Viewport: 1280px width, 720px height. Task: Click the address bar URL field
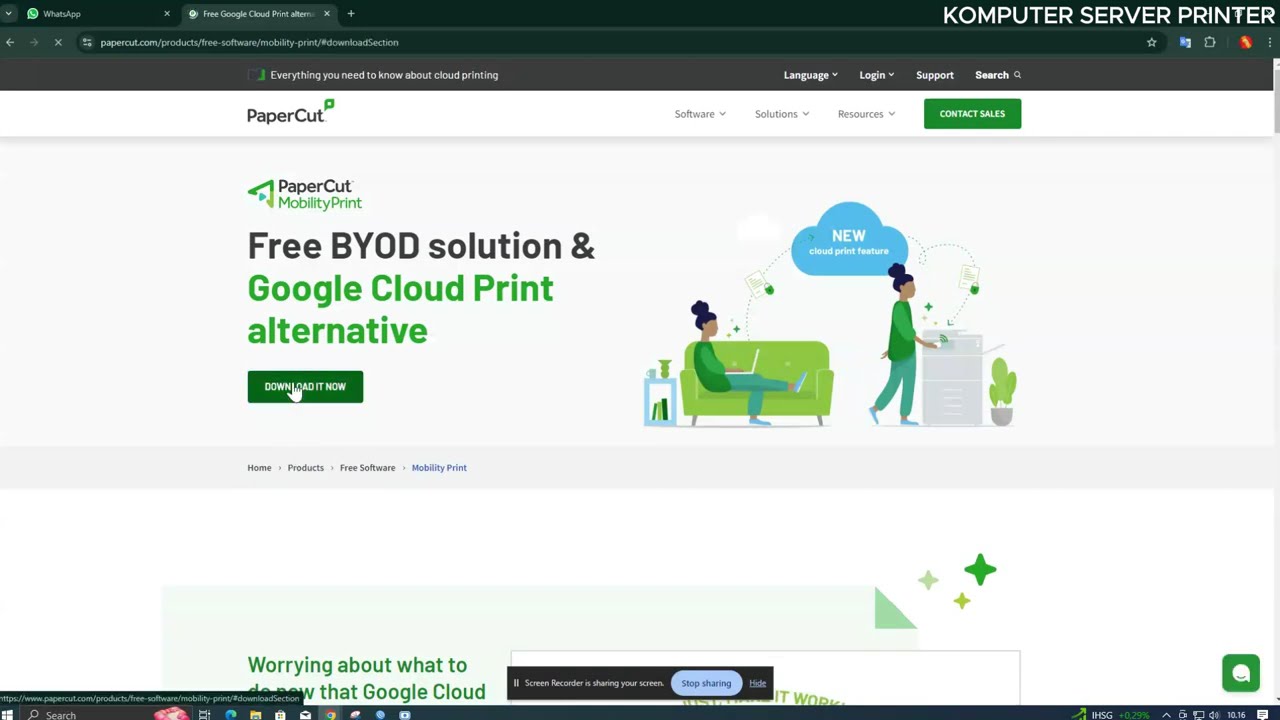click(x=620, y=42)
